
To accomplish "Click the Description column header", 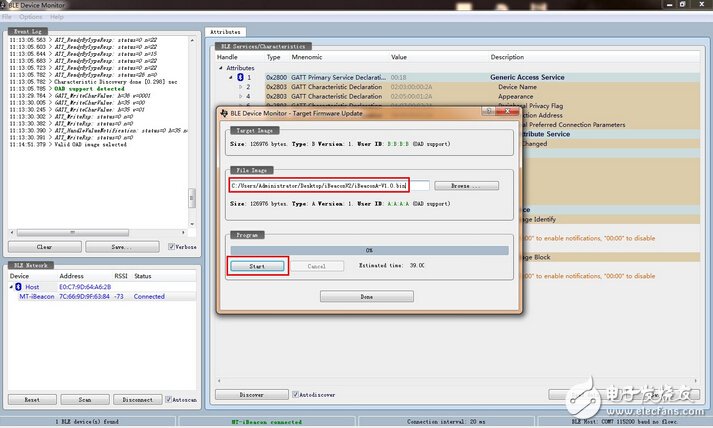I will pyautogui.click(x=507, y=57).
